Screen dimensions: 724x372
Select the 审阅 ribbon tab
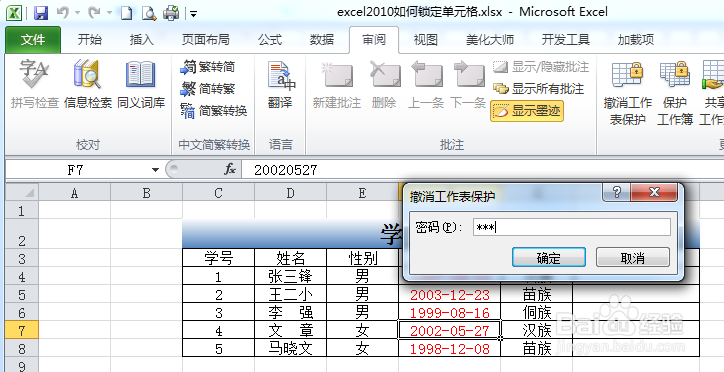tap(374, 40)
